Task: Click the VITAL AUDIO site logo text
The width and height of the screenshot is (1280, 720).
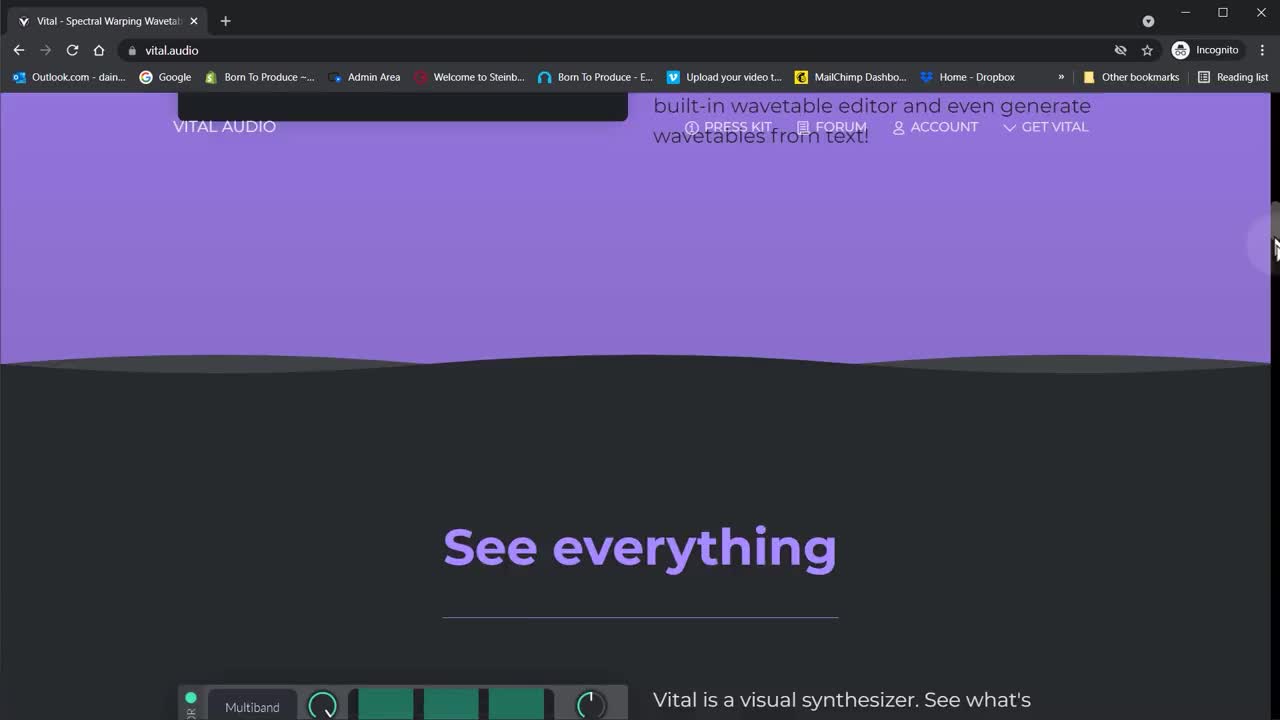Action: click(224, 126)
